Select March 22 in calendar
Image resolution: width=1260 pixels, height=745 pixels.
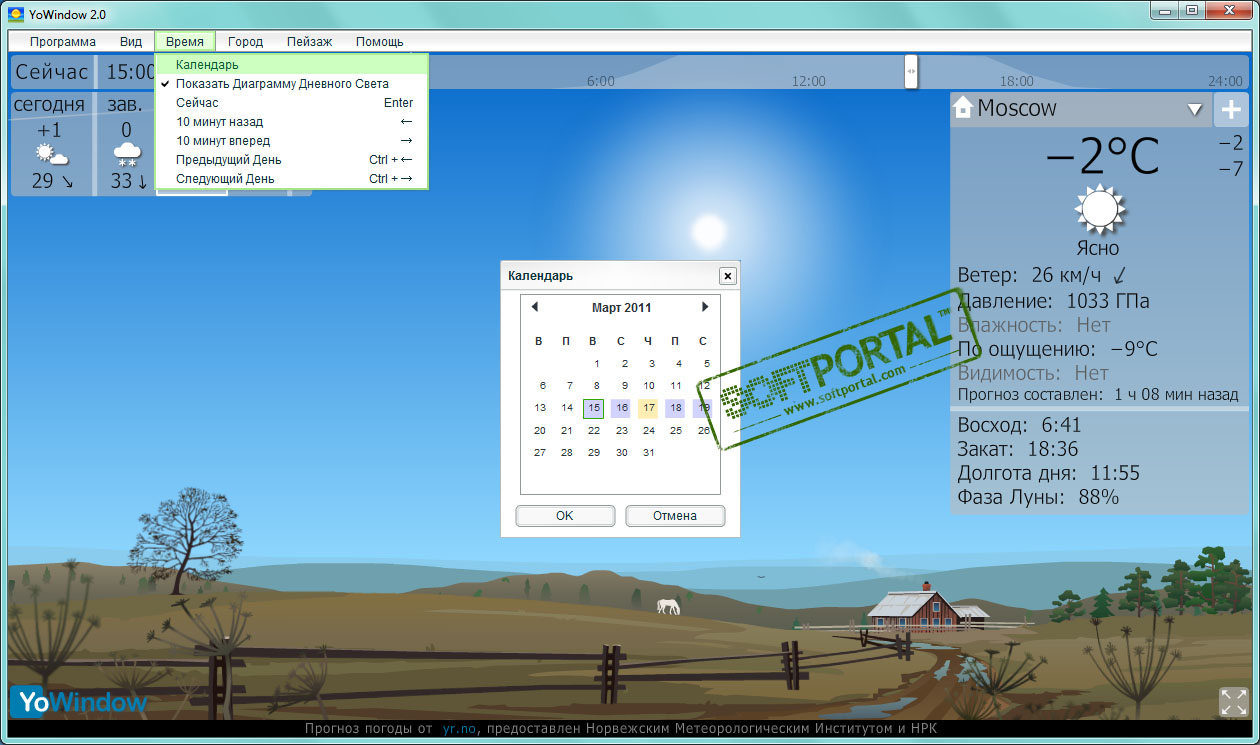[x=594, y=430]
